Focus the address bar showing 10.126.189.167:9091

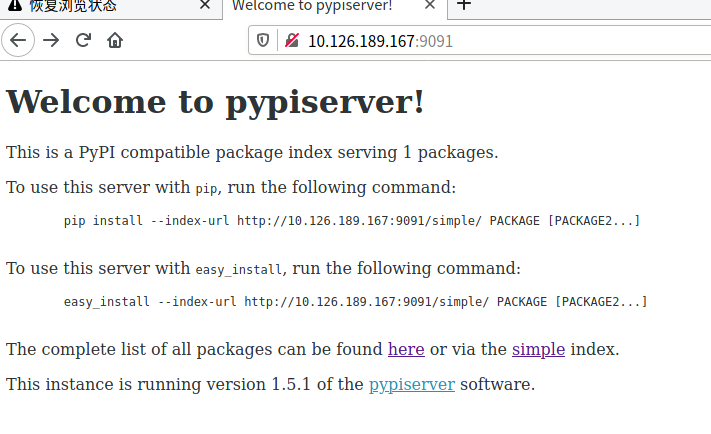tap(479, 41)
